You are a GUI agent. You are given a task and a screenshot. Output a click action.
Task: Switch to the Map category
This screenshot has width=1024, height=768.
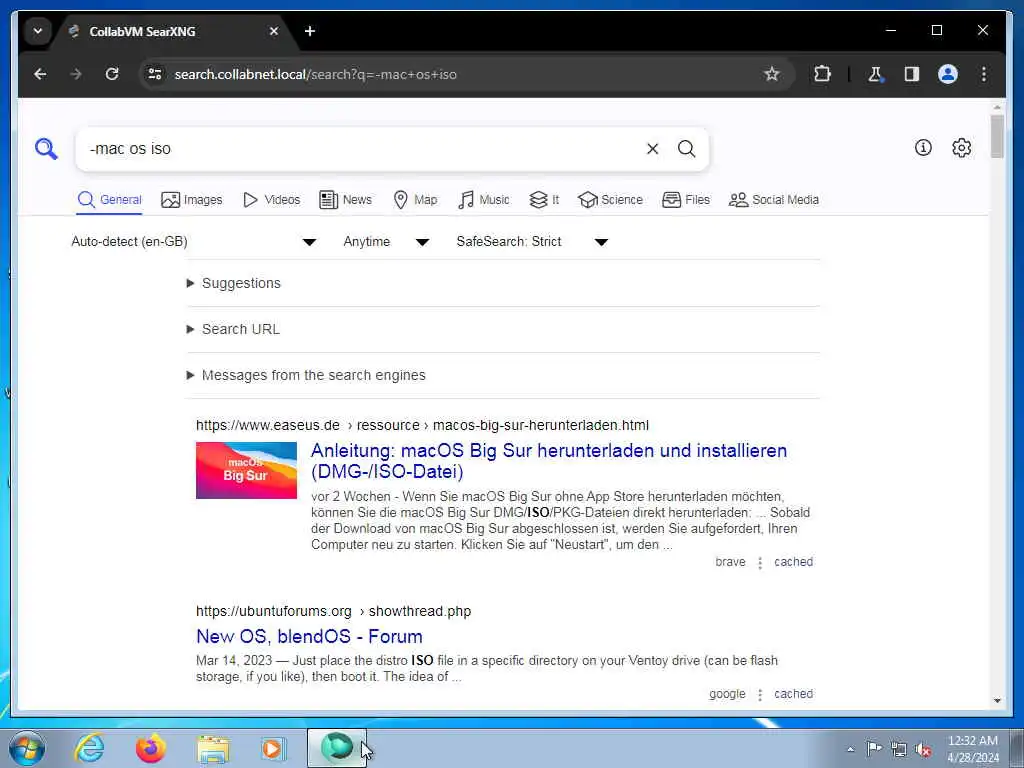coord(415,200)
